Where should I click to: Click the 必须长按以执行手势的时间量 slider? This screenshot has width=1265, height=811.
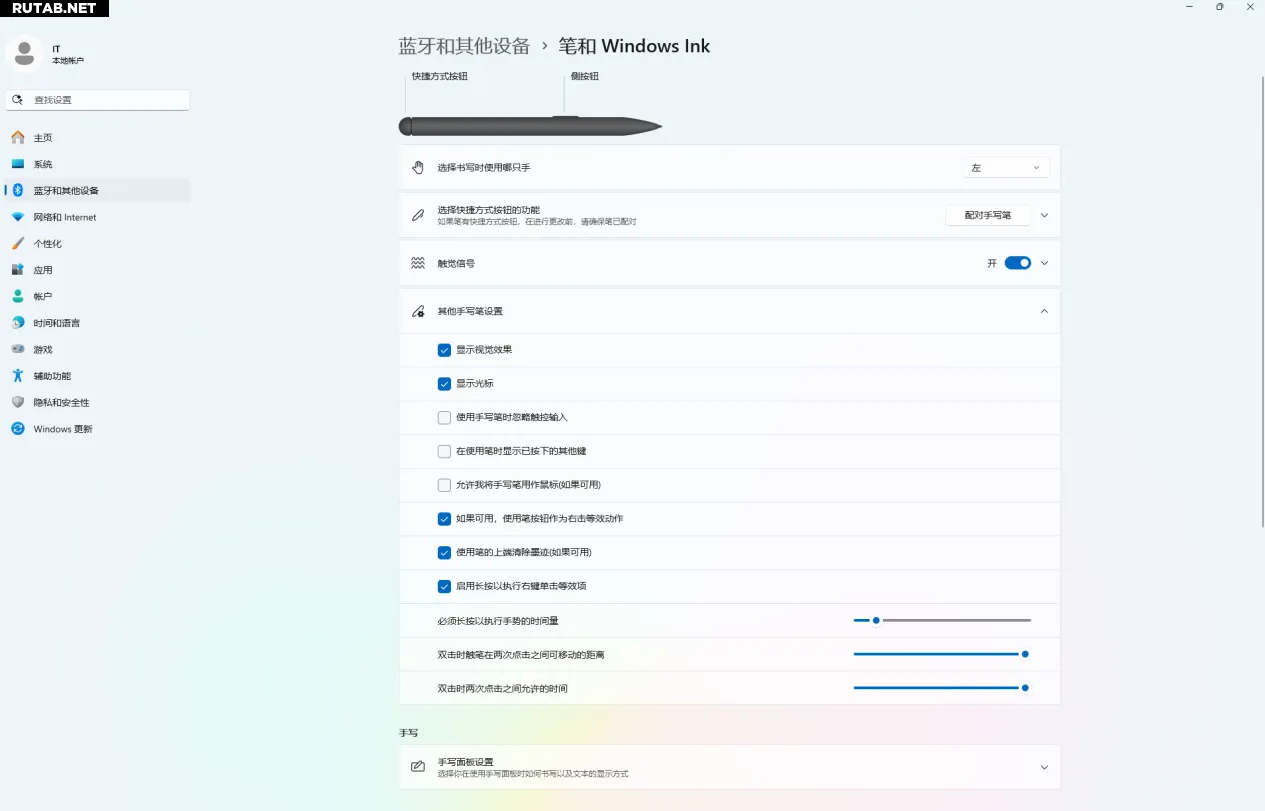(942, 620)
